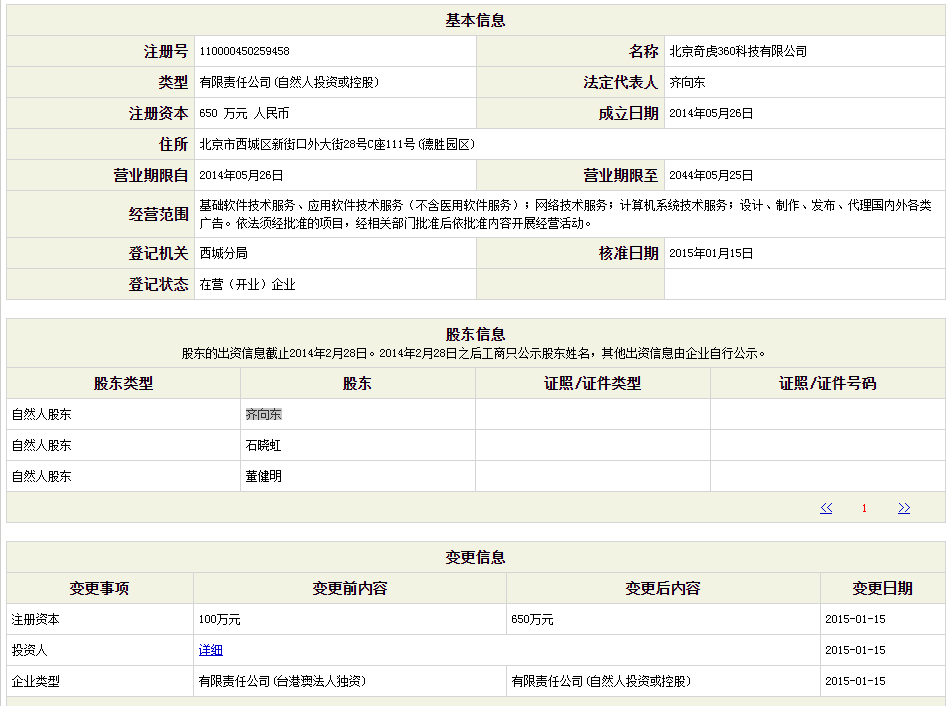The width and height of the screenshot is (948, 706).
Task: Click the business term end 2044年05月25日
Action: (x=711, y=175)
